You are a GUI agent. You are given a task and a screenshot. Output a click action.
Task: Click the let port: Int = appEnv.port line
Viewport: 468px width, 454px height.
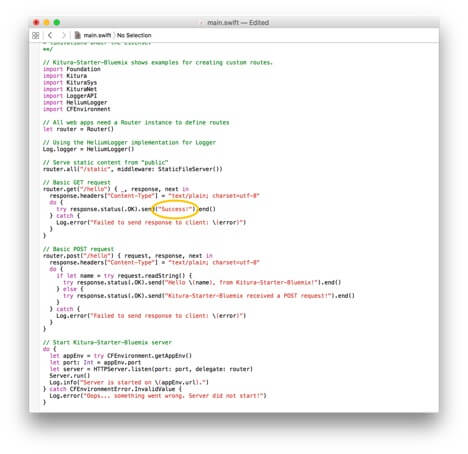[95, 362]
